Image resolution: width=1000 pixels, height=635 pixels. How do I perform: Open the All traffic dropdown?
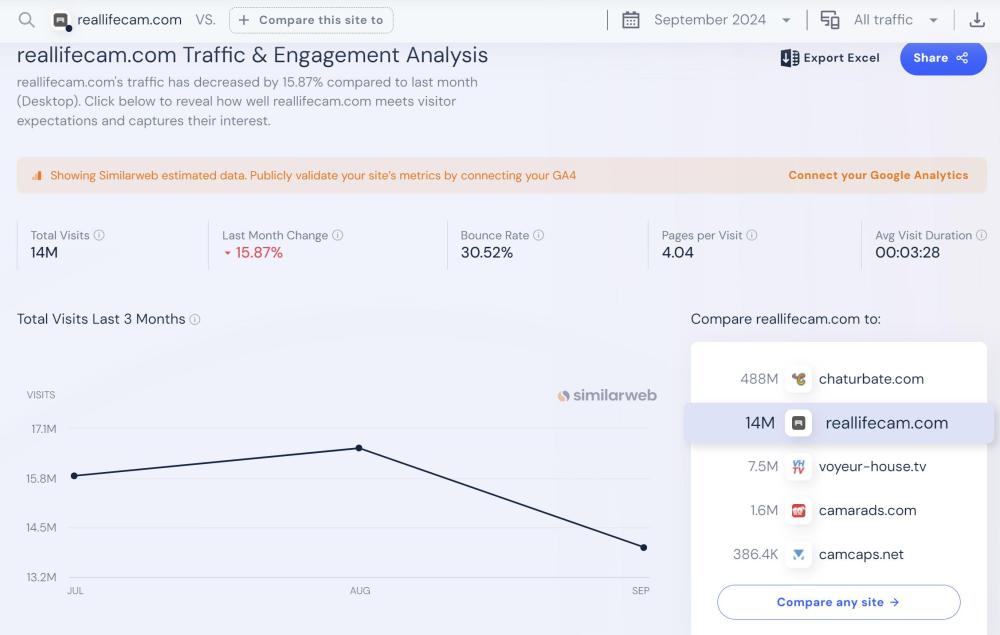pyautogui.click(x=933, y=20)
